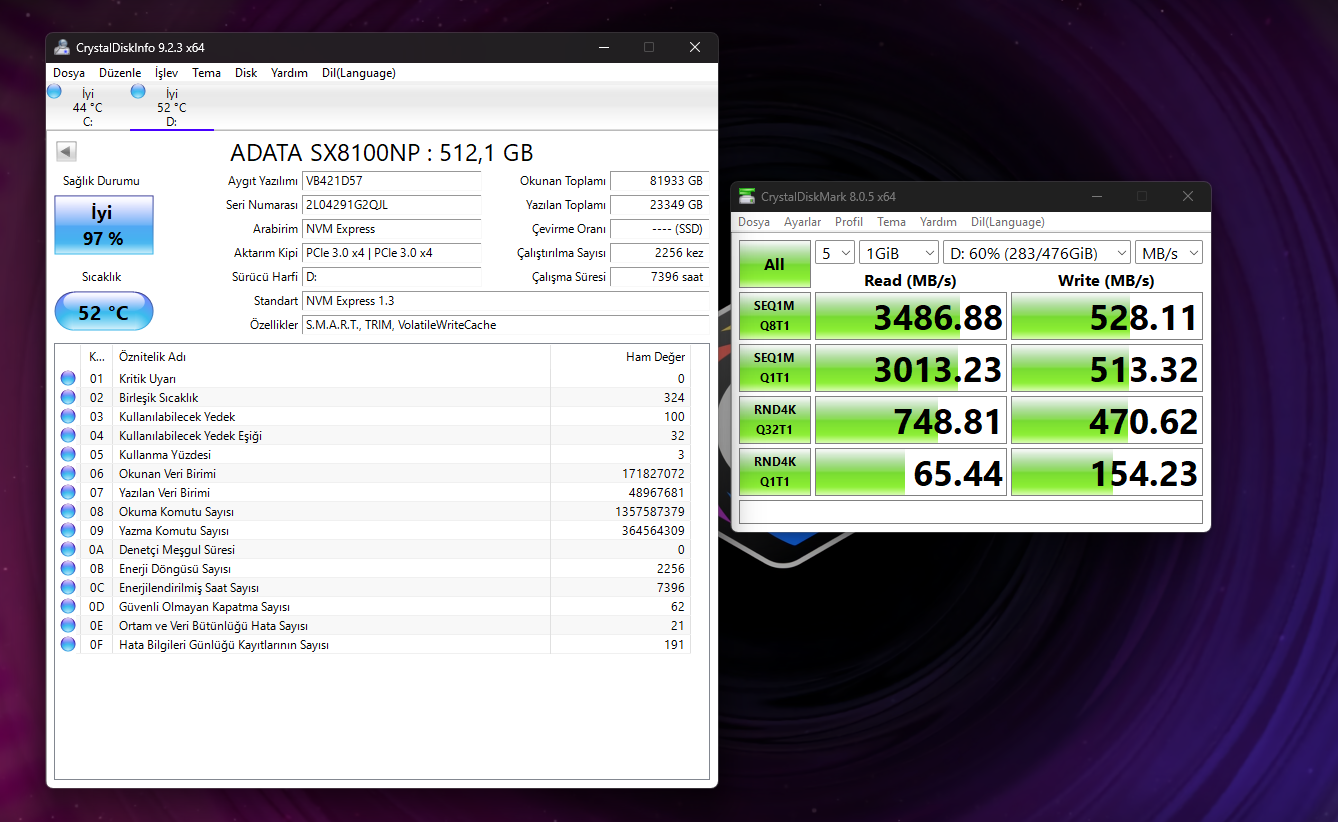Switch to the C: disk tab
The height and width of the screenshot is (822, 1338).
(x=88, y=107)
